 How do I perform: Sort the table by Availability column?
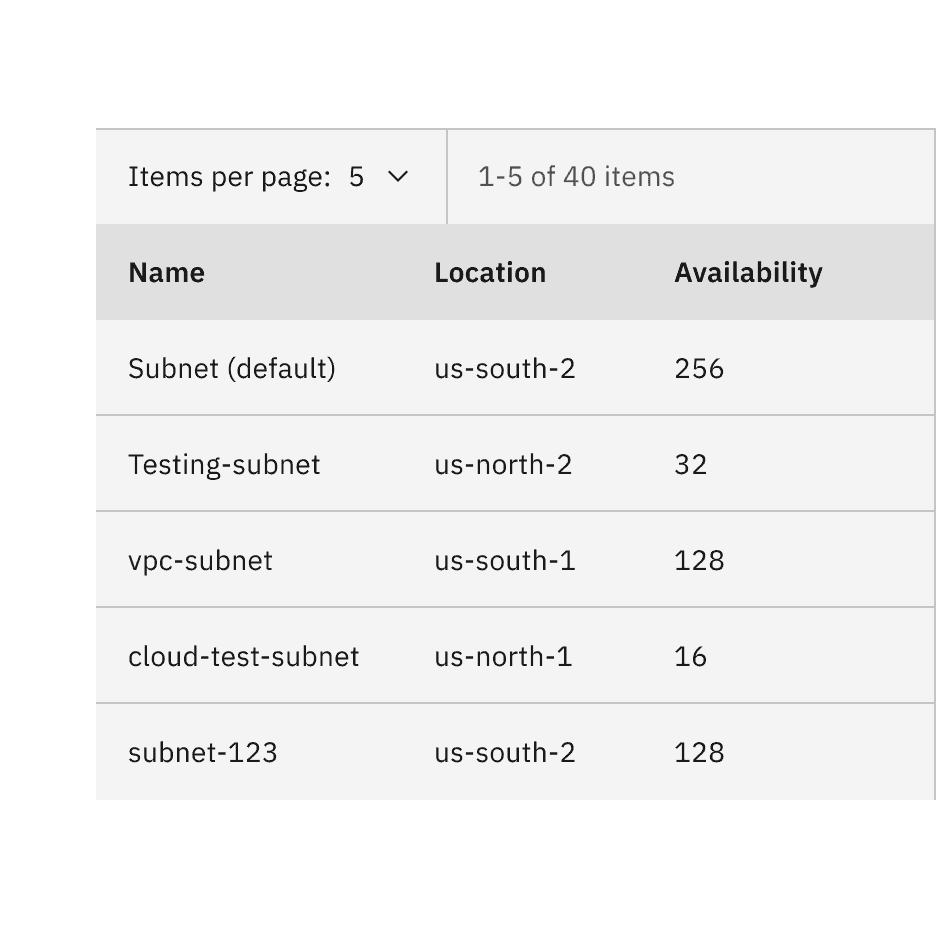click(x=748, y=272)
